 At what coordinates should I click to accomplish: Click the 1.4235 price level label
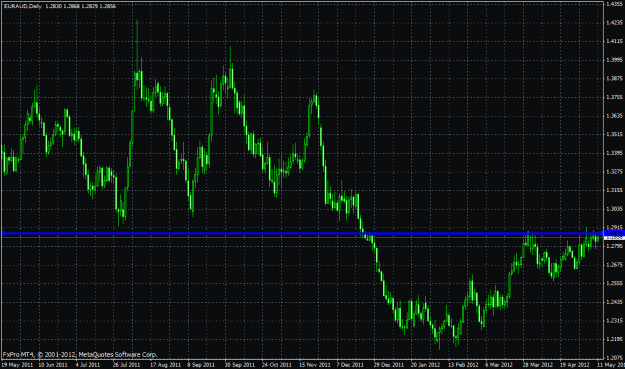click(614, 23)
